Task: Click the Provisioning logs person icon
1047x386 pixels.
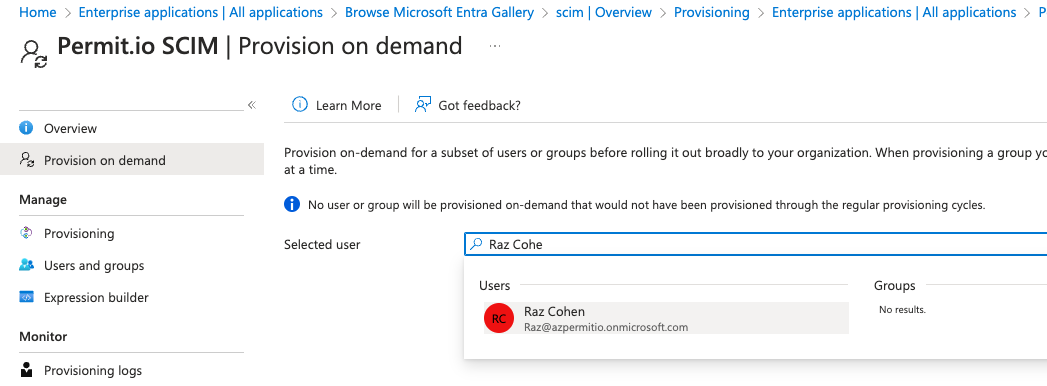Action: pyautogui.click(x=26, y=370)
